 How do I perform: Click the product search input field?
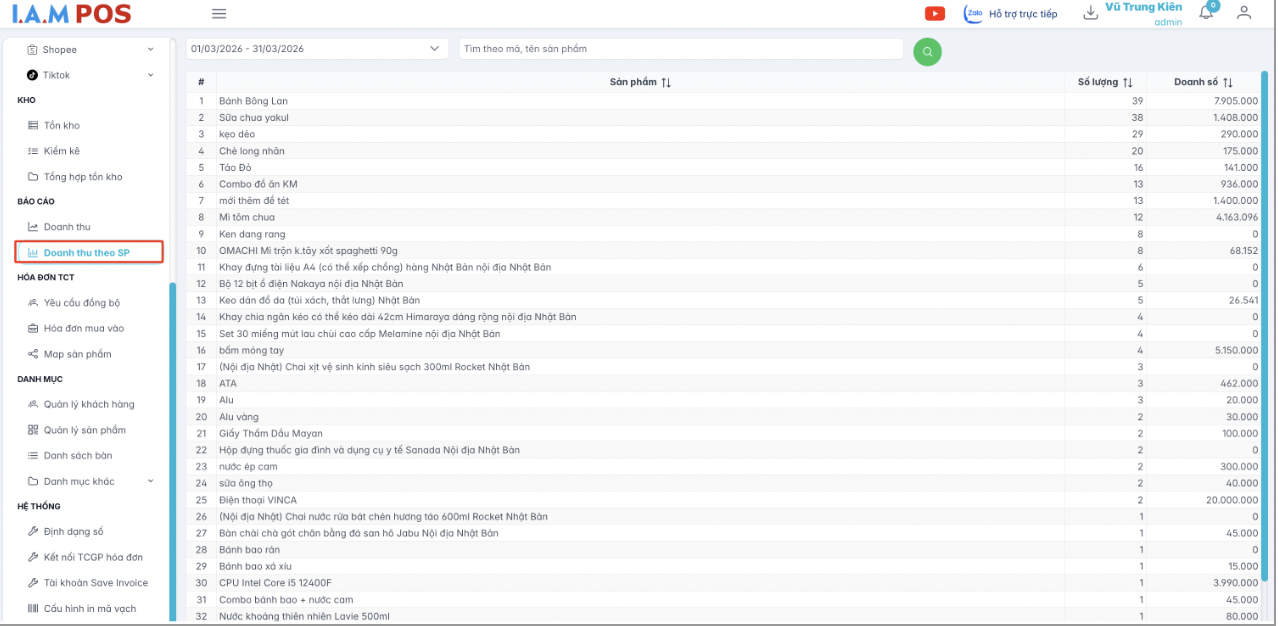click(680, 49)
